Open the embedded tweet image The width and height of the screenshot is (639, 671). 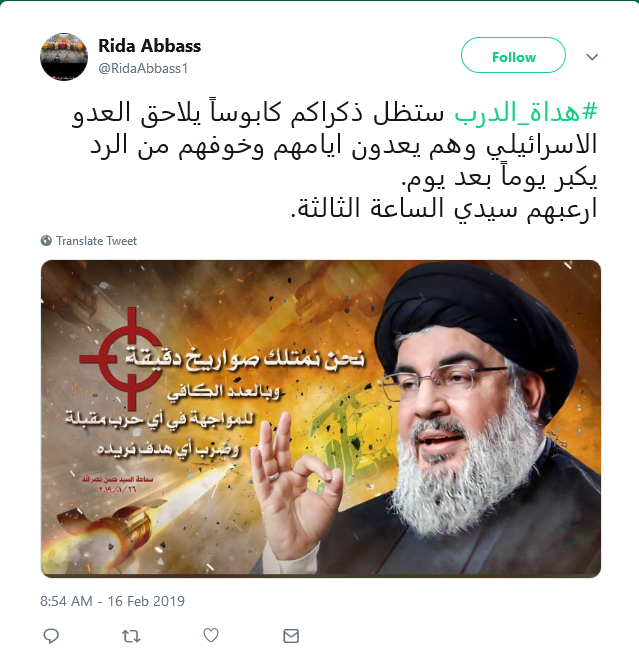point(321,419)
